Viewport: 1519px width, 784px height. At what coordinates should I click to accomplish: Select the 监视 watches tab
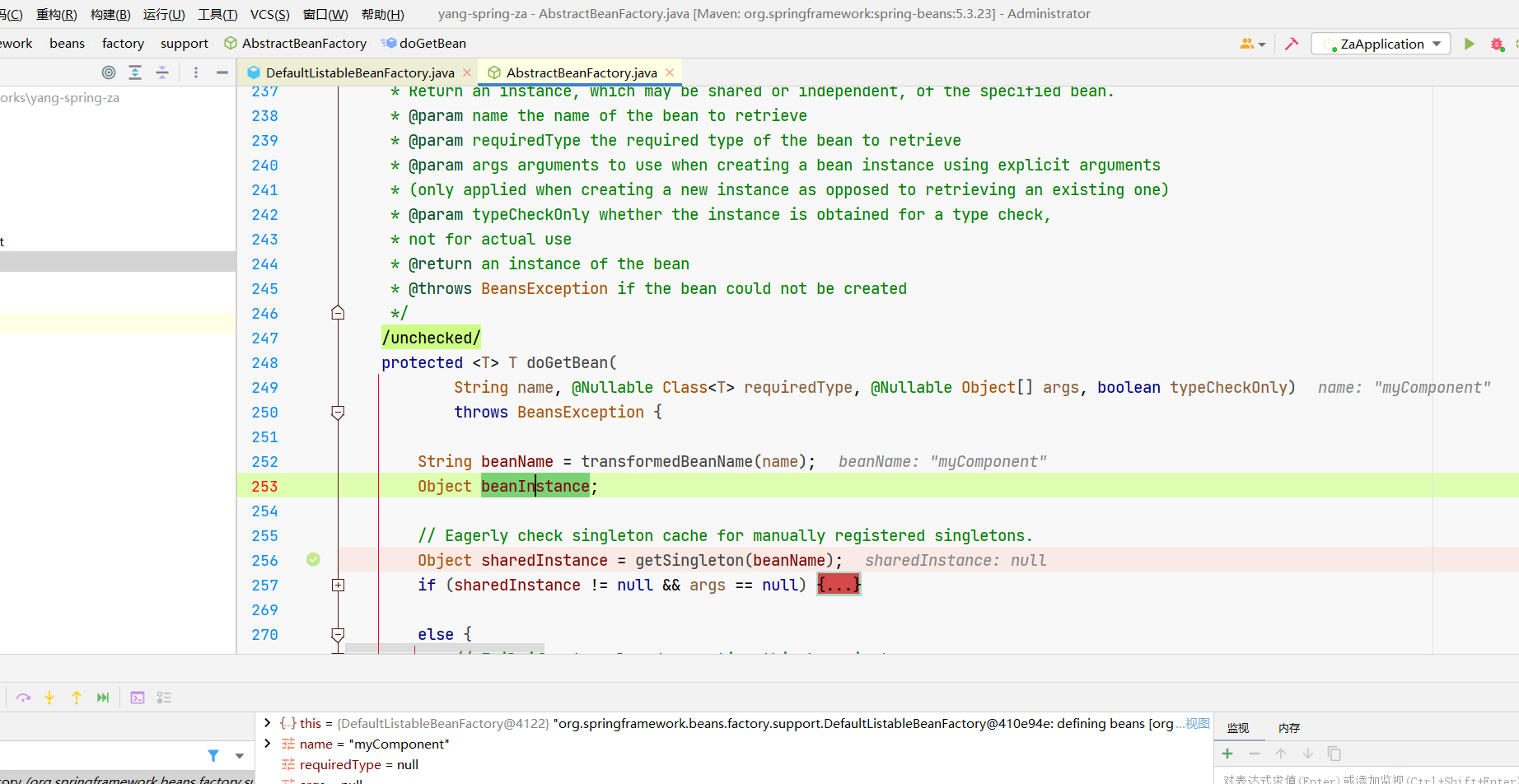coord(1238,728)
